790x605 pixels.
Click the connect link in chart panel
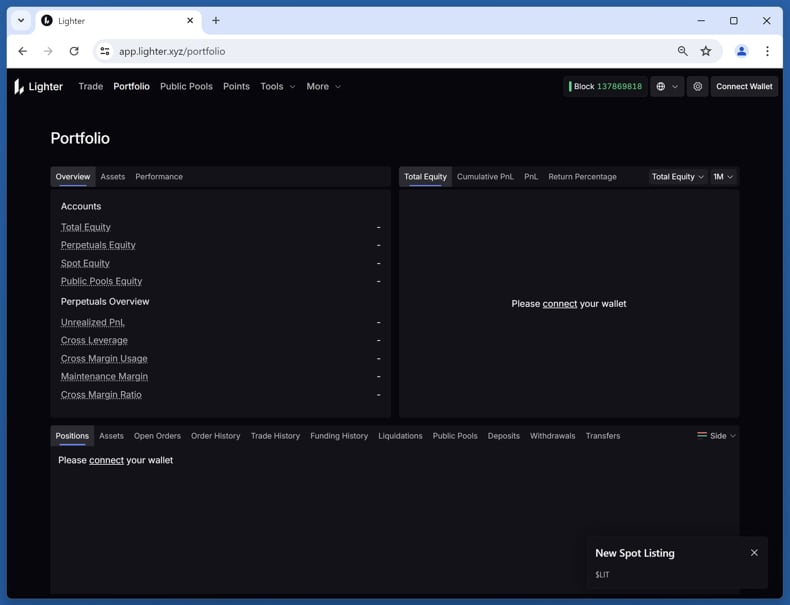pos(559,304)
